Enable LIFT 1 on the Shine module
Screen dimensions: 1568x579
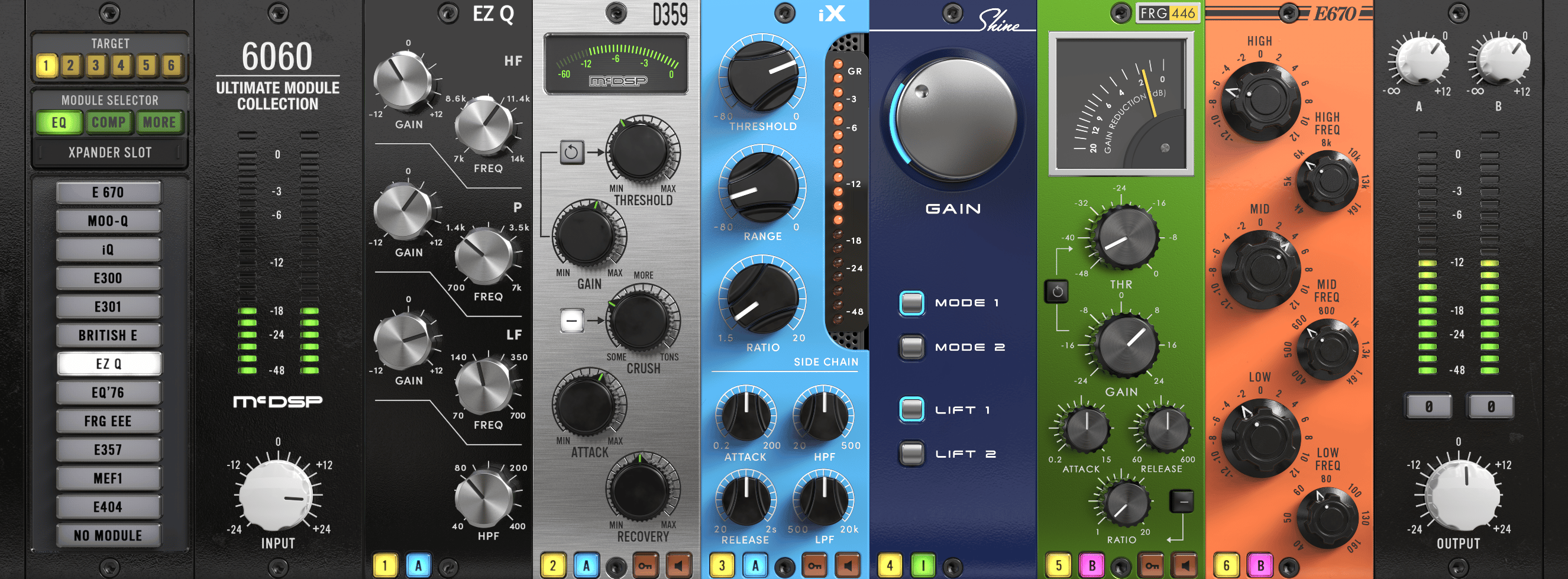pyautogui.click(x=911, y=409)
